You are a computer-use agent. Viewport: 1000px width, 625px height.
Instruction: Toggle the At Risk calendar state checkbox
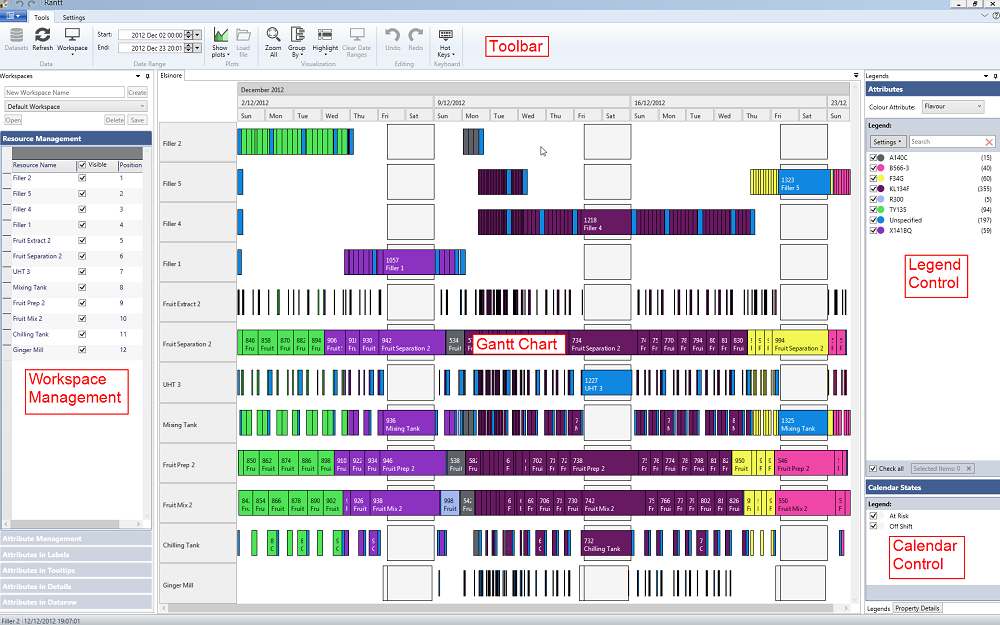tap(873, 516)
